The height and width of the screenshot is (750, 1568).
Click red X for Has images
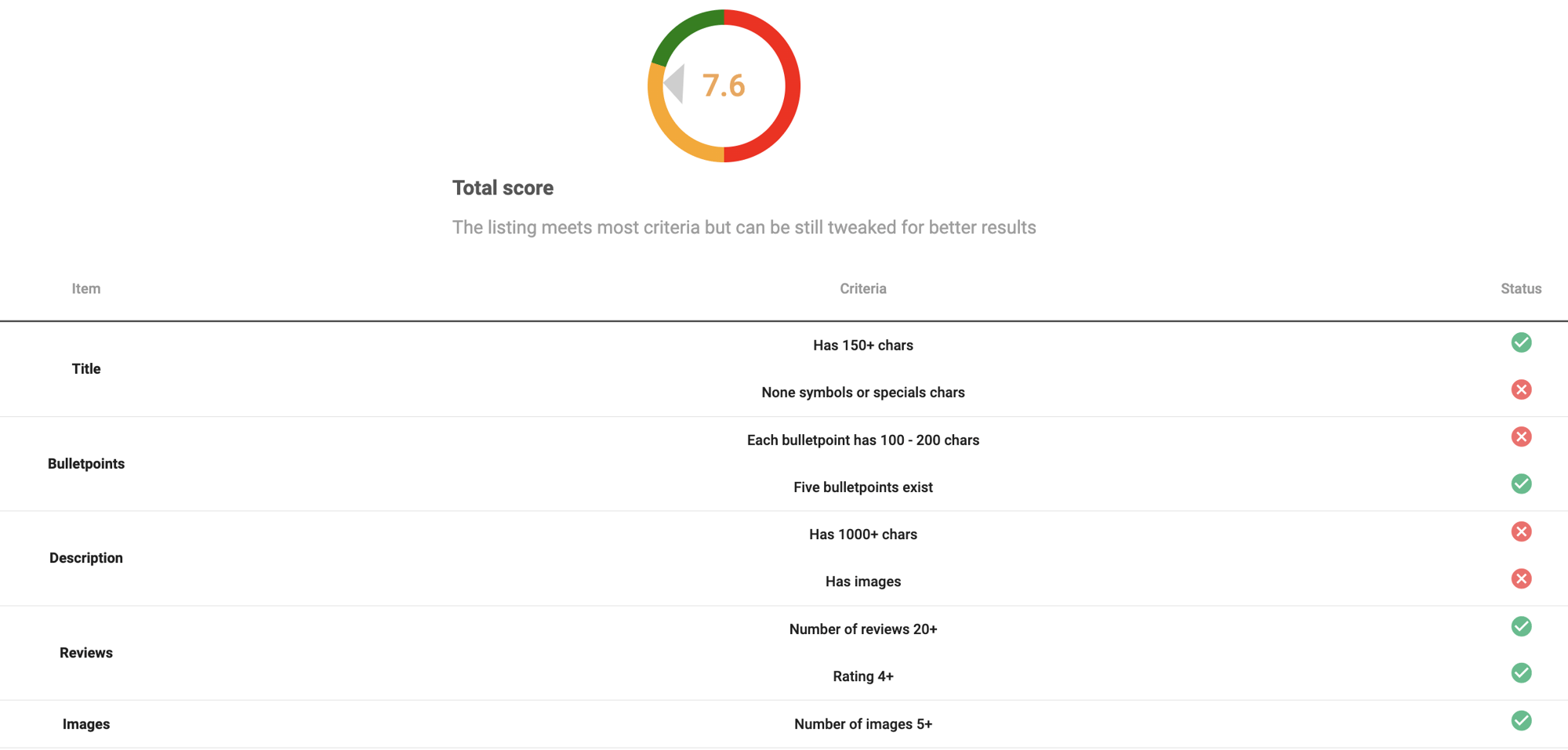coord(1521,578)
